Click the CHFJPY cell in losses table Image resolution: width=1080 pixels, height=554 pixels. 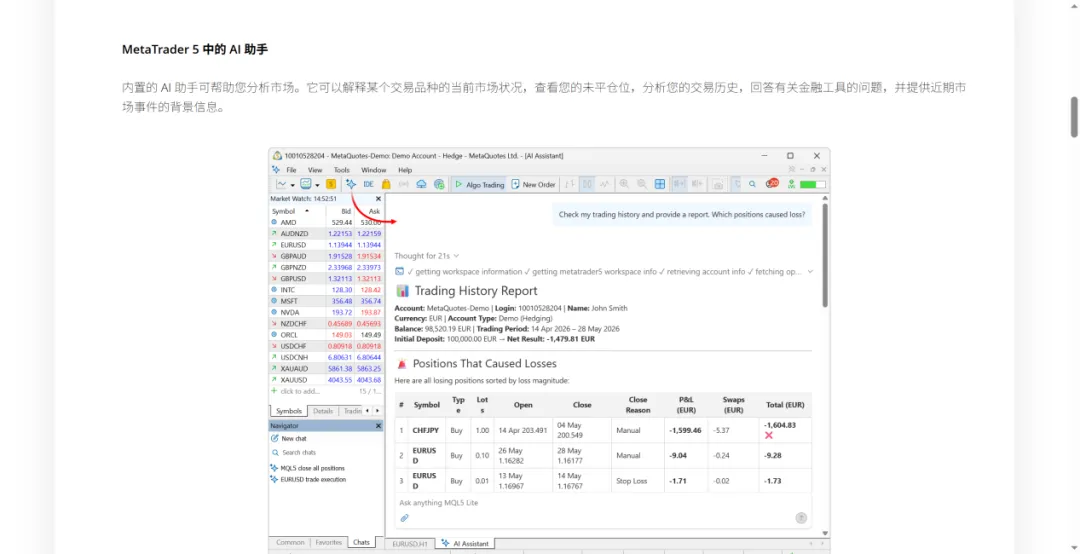(426, 430)
